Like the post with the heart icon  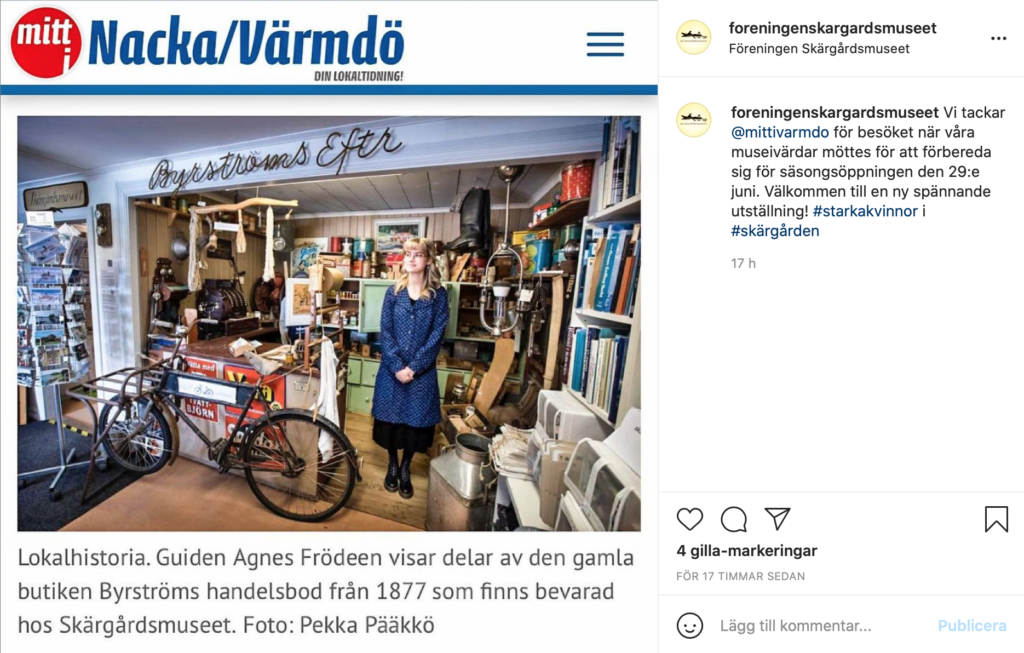[x=690, y=519]
